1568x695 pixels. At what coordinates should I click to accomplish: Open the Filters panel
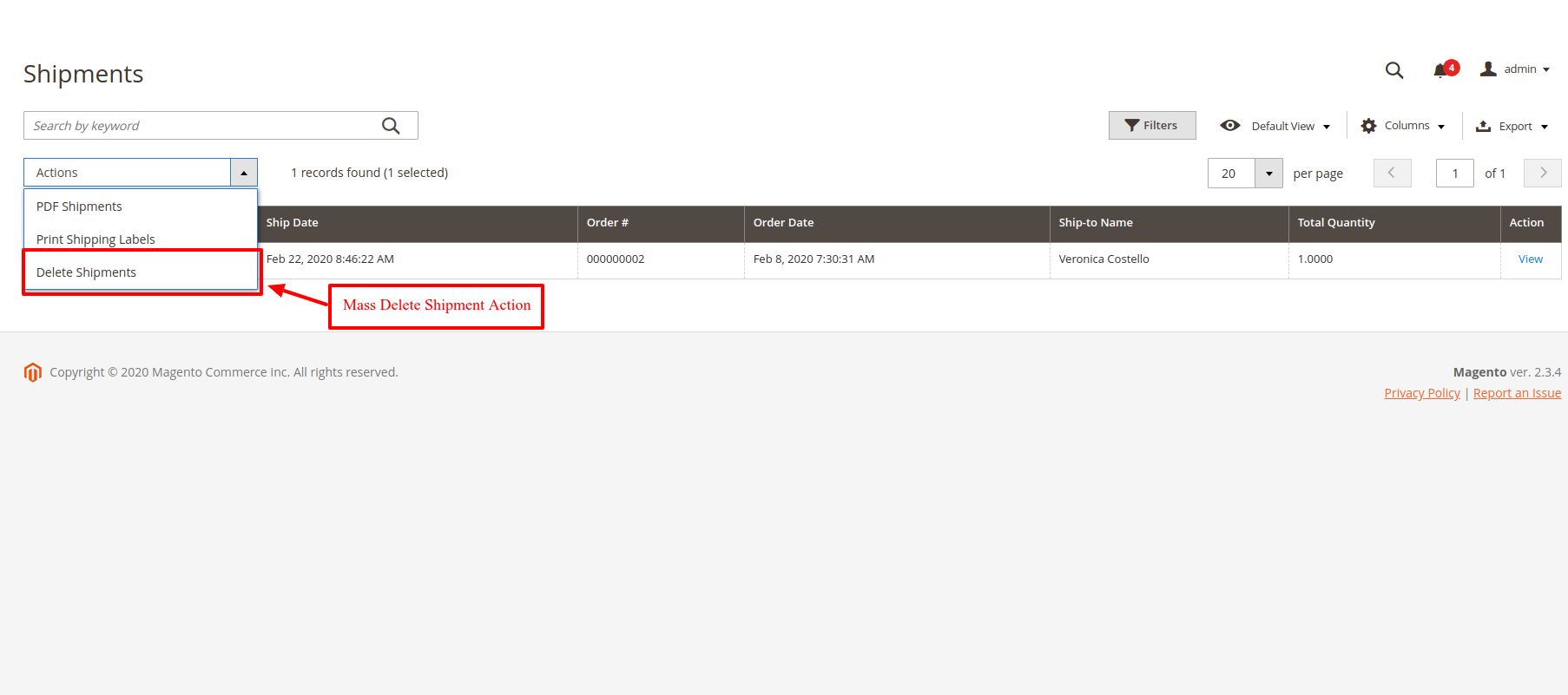1152,126
